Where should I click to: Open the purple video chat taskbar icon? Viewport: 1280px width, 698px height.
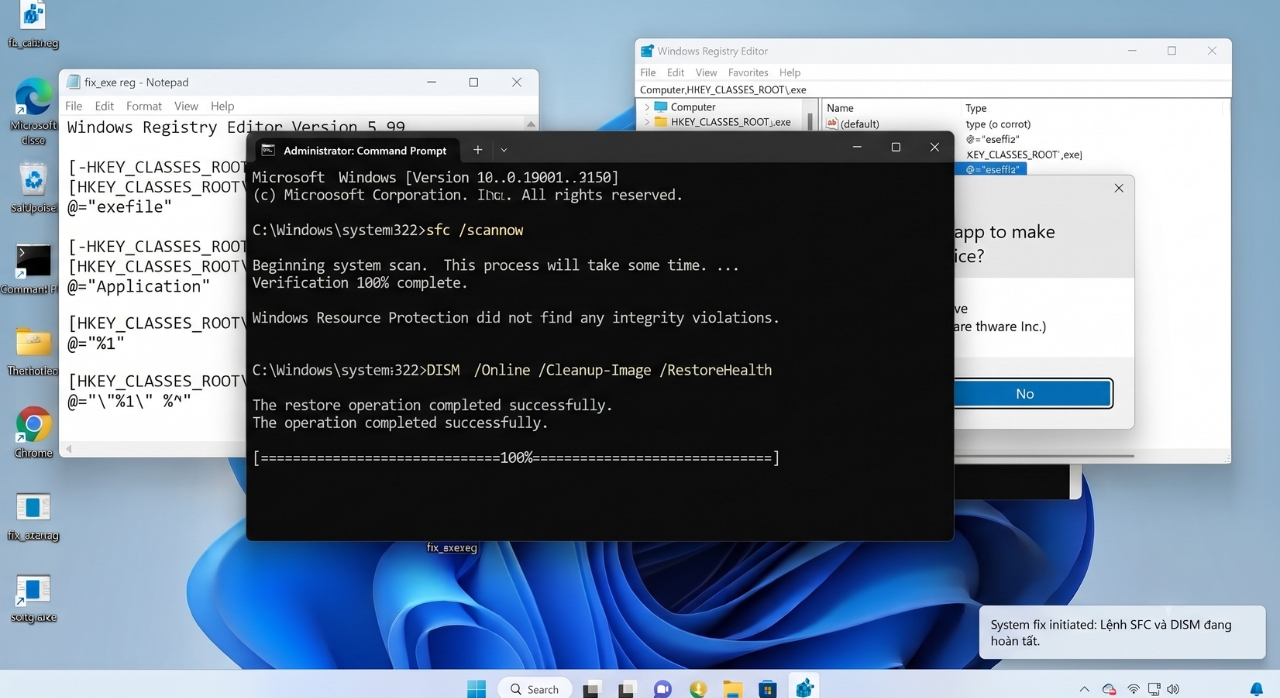(x=662, y=688)
